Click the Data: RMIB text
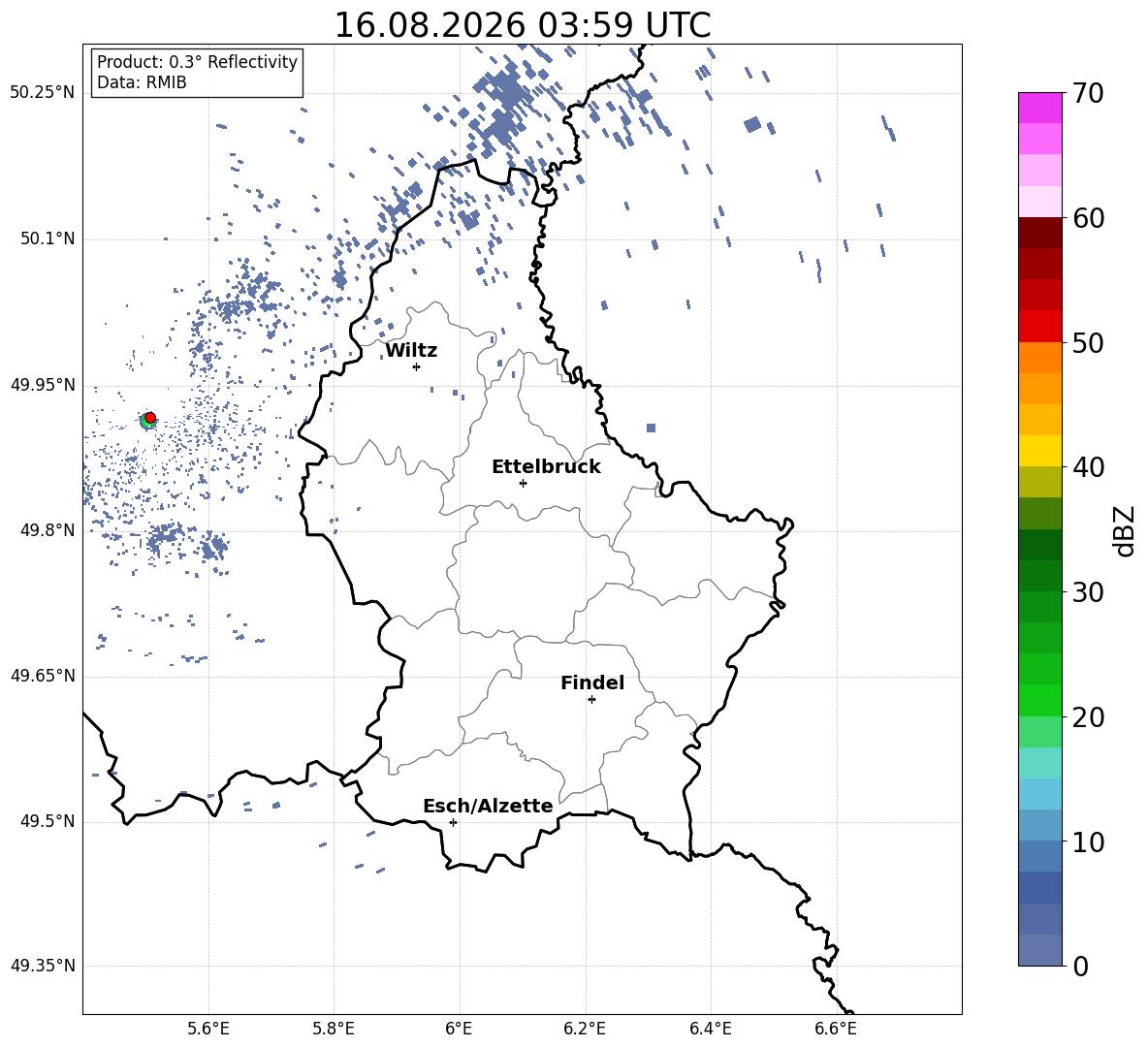The height and width of the screenshot is (1048, 1148). tap(142, 82)
